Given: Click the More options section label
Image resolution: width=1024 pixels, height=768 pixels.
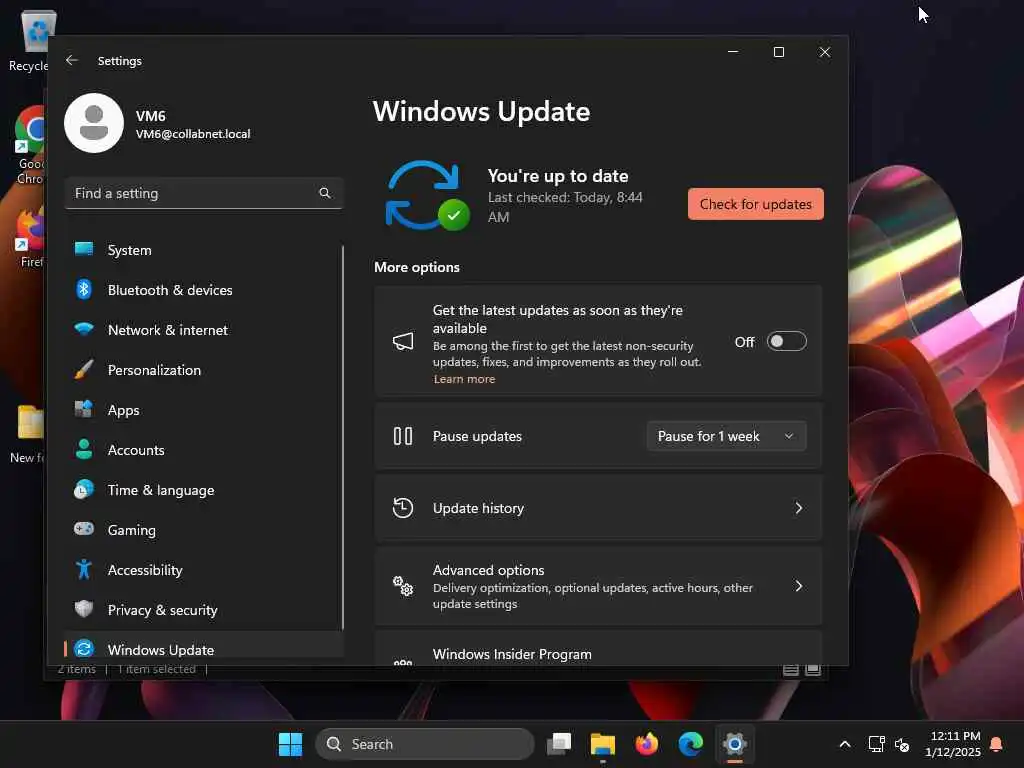Looking at the screenshot, I should 417,267.
